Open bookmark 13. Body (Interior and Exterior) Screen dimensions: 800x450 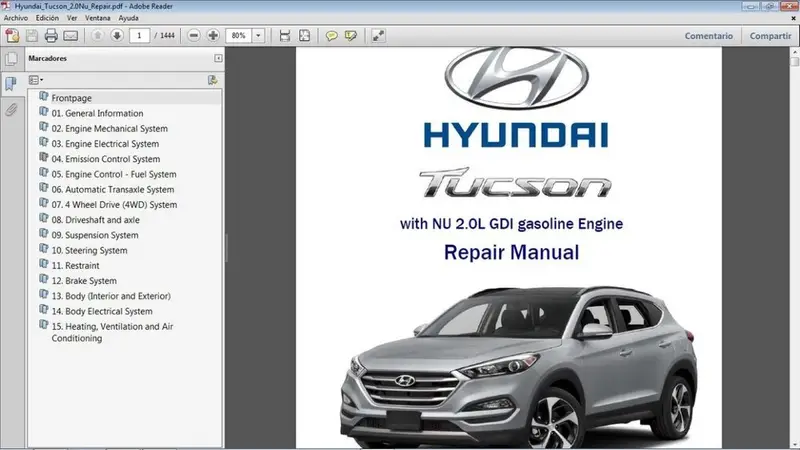point(111,296)
